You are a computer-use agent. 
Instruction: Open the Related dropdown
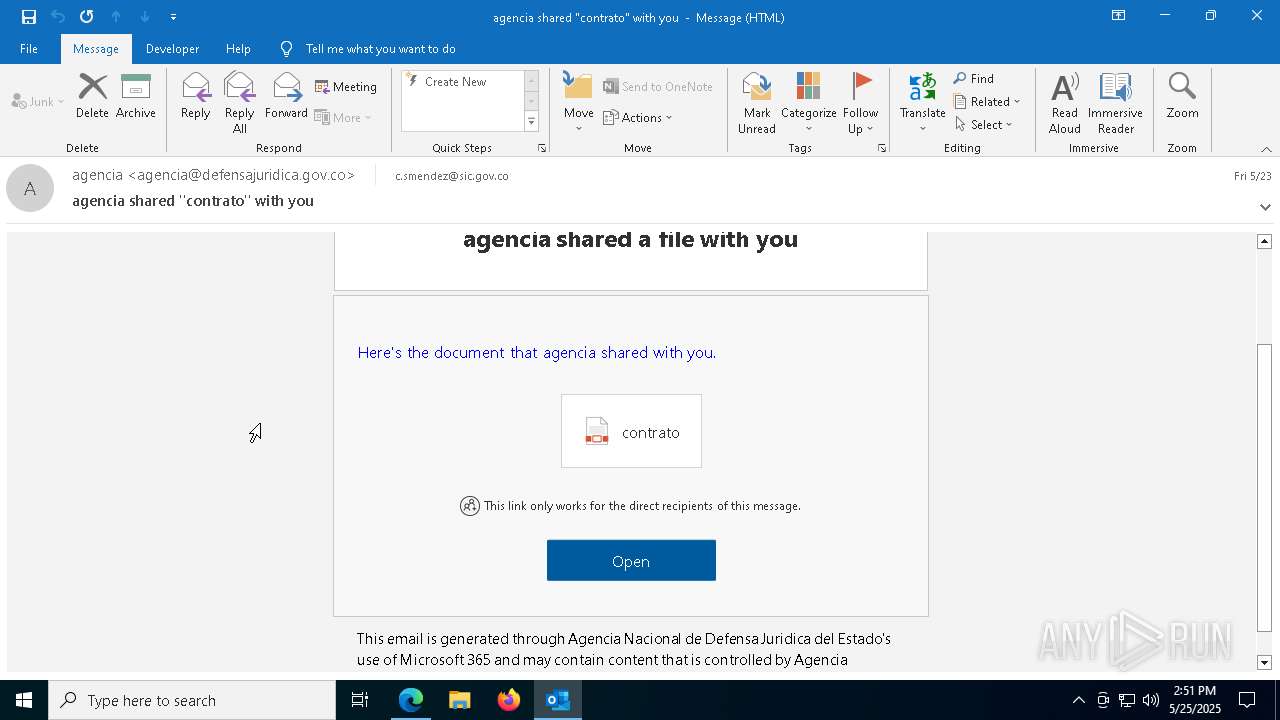987,102
